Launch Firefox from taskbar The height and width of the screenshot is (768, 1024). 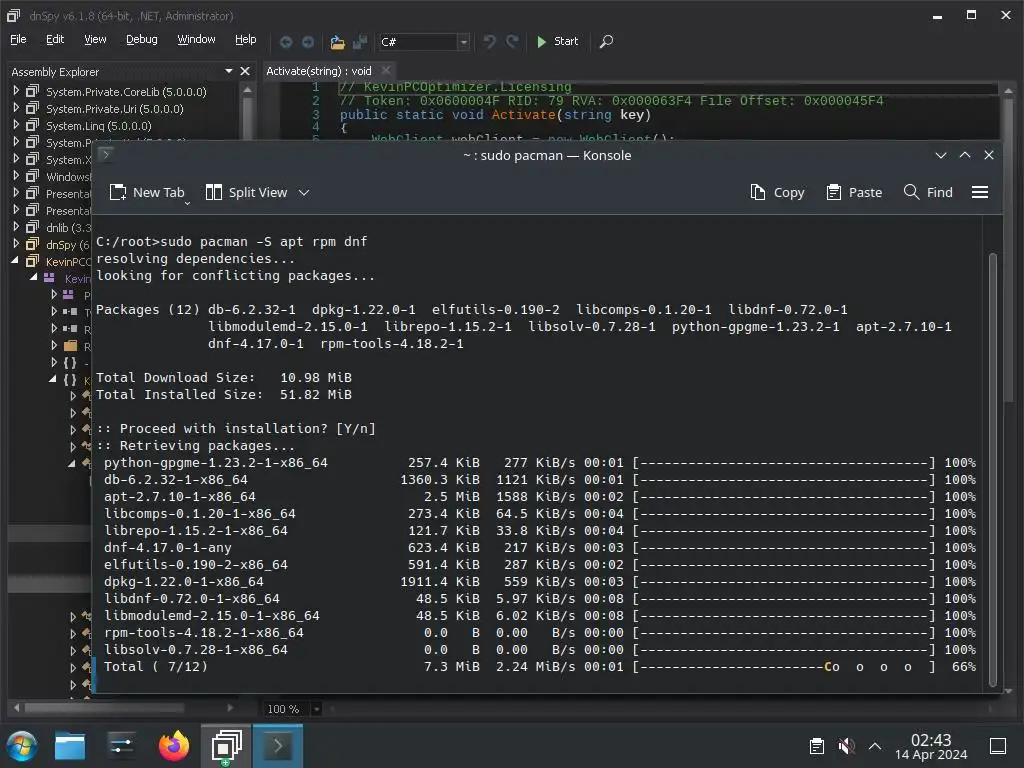pyautogui.click(x=174, y=746)
